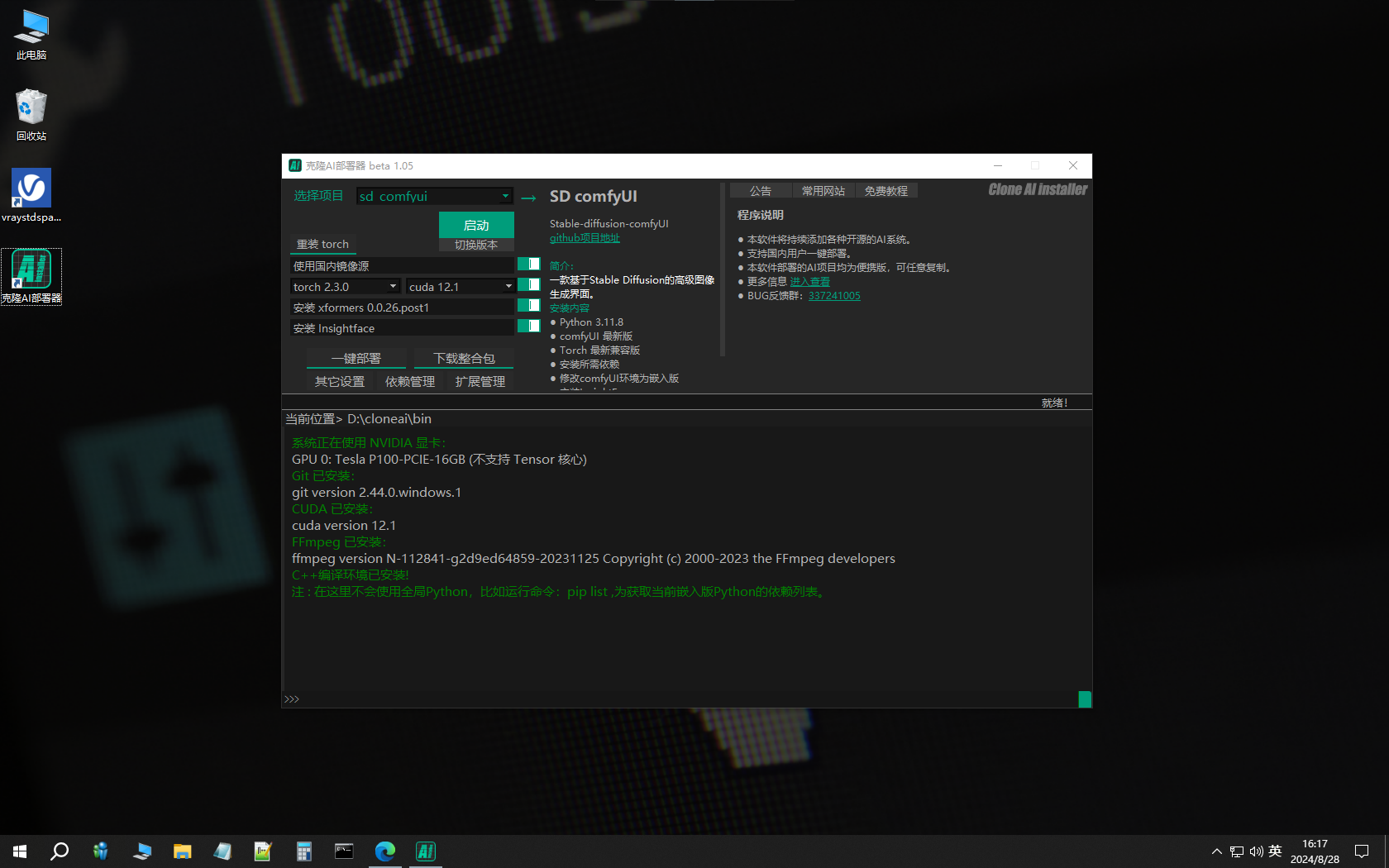Click the 英 input method indicator
1389x868 pixels.
coord(1275,851)
